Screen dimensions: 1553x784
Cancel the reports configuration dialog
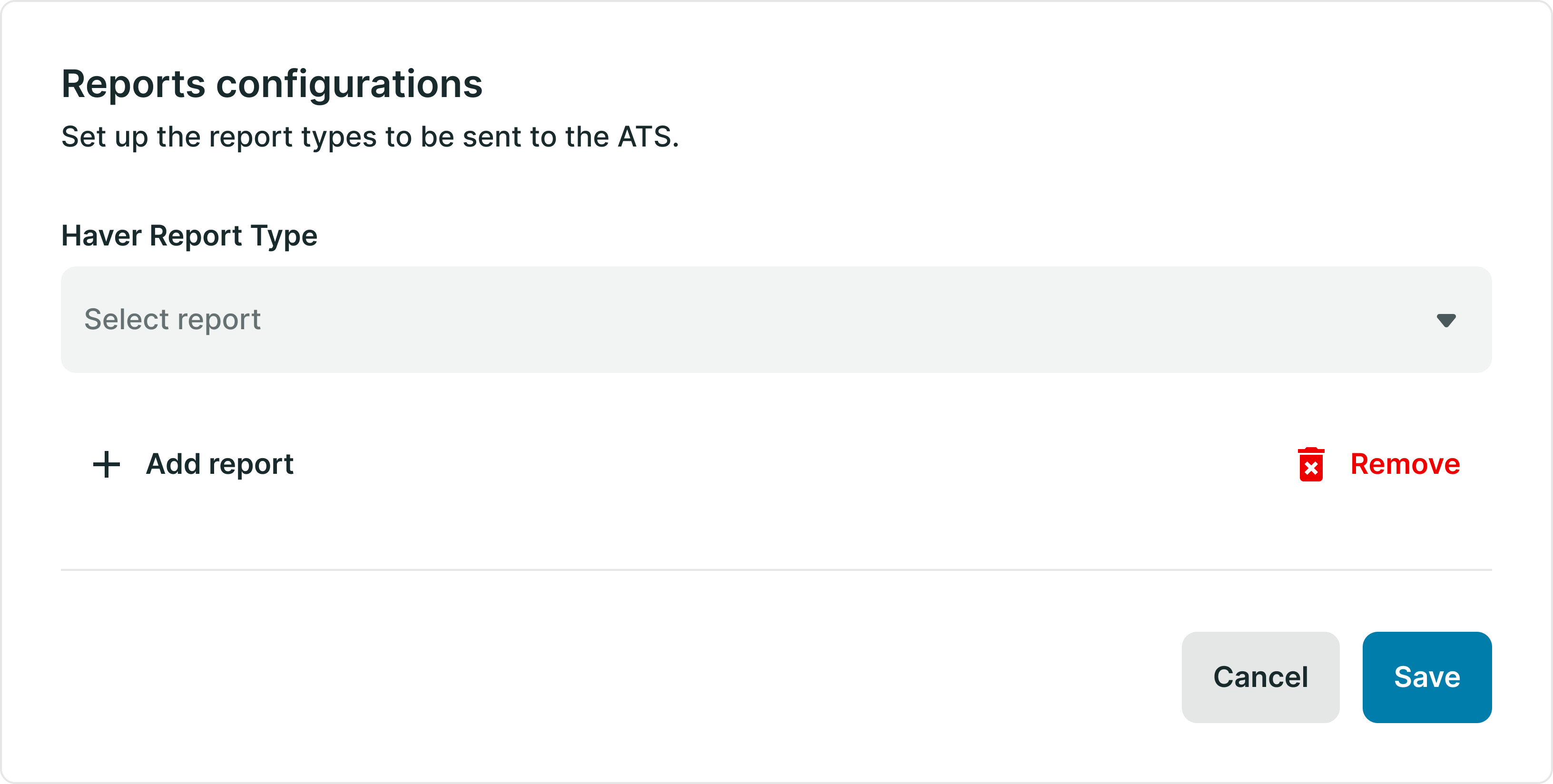1260,677
